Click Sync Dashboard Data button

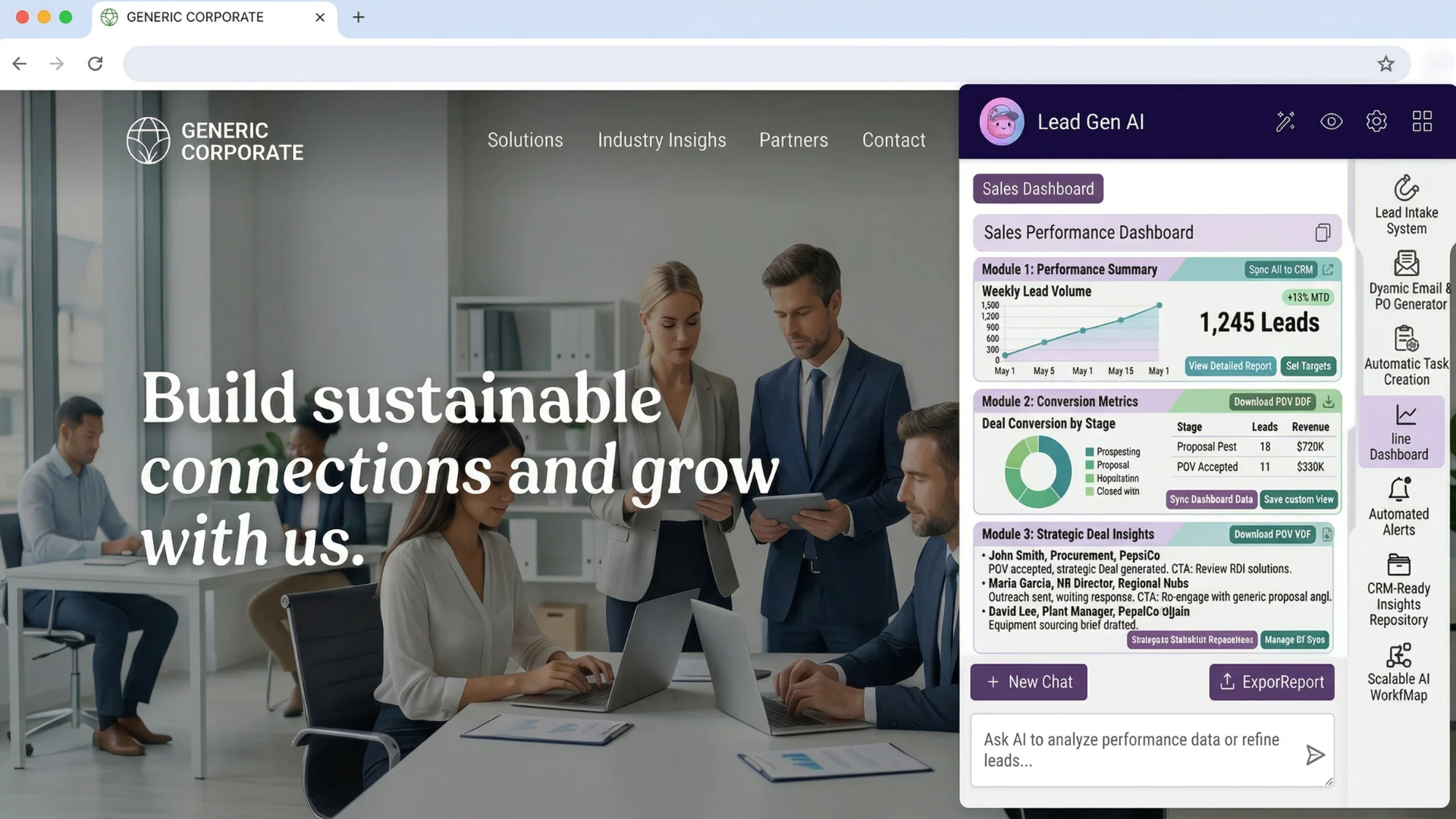pos(1211,500)
